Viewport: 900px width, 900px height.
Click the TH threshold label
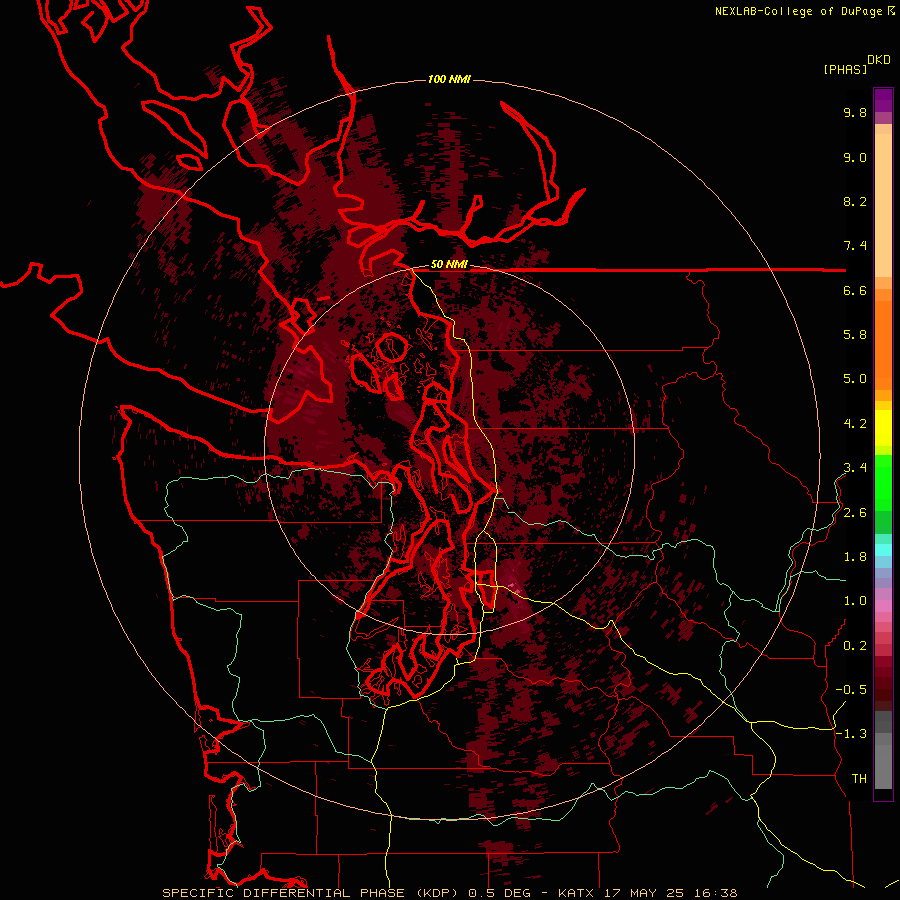coord(859,779)
